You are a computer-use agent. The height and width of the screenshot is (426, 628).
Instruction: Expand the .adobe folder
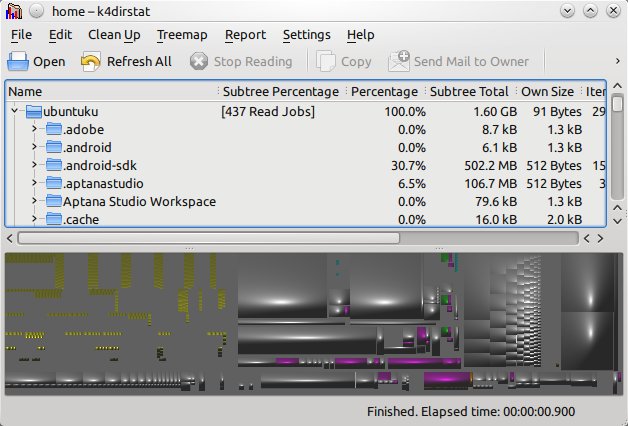click(x=34, y=129)
